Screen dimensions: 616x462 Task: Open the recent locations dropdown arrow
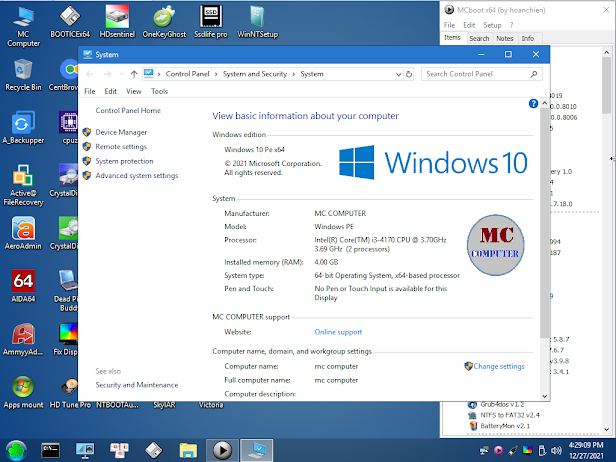tap(121, 74)
